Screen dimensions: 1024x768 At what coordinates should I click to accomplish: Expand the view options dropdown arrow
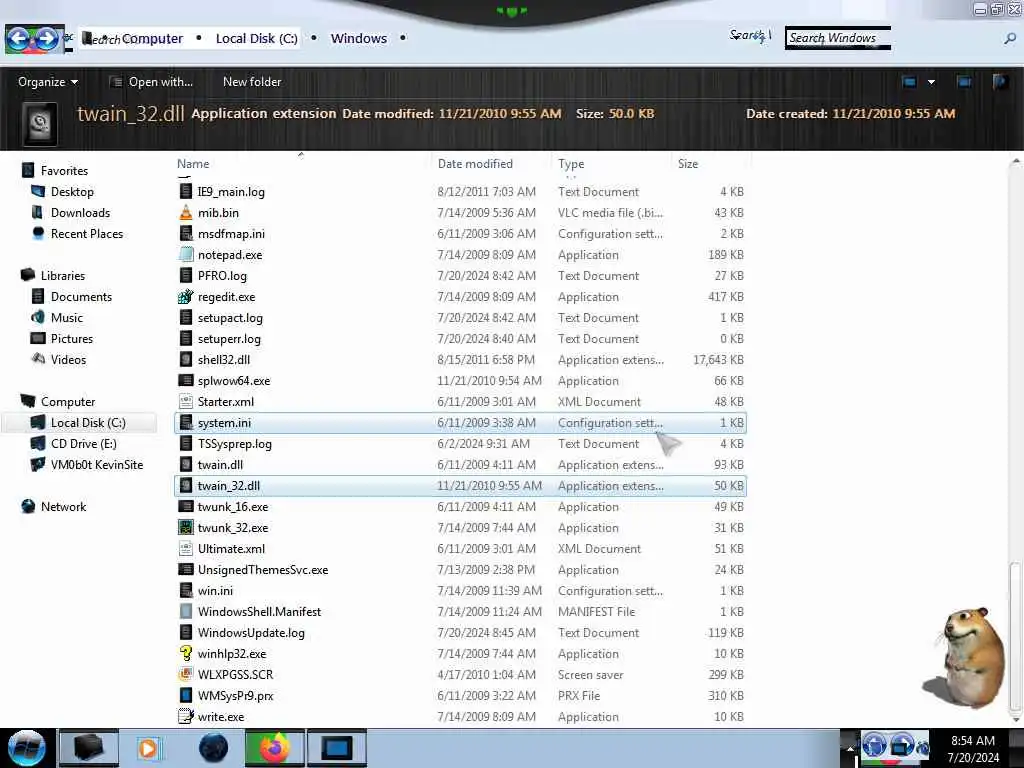[x=931, y=82]
